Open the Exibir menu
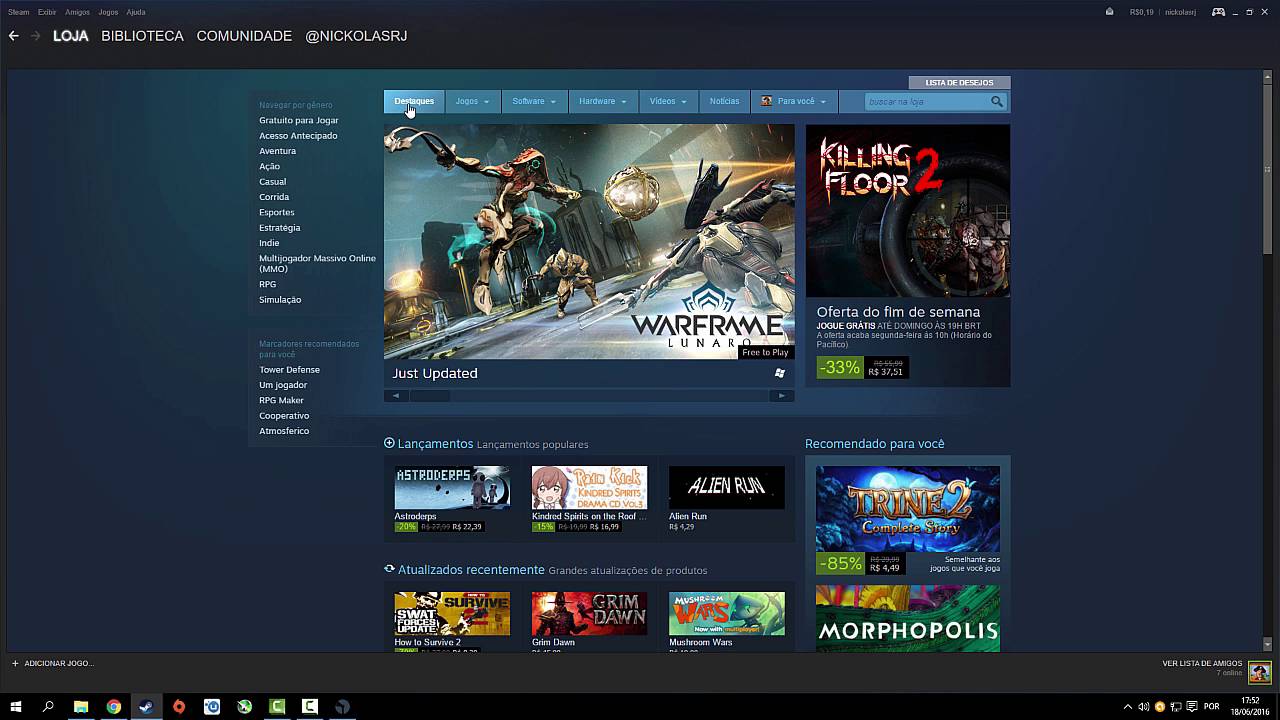Viewport: 1280px width, 720px height. click(x=47, y=12)
